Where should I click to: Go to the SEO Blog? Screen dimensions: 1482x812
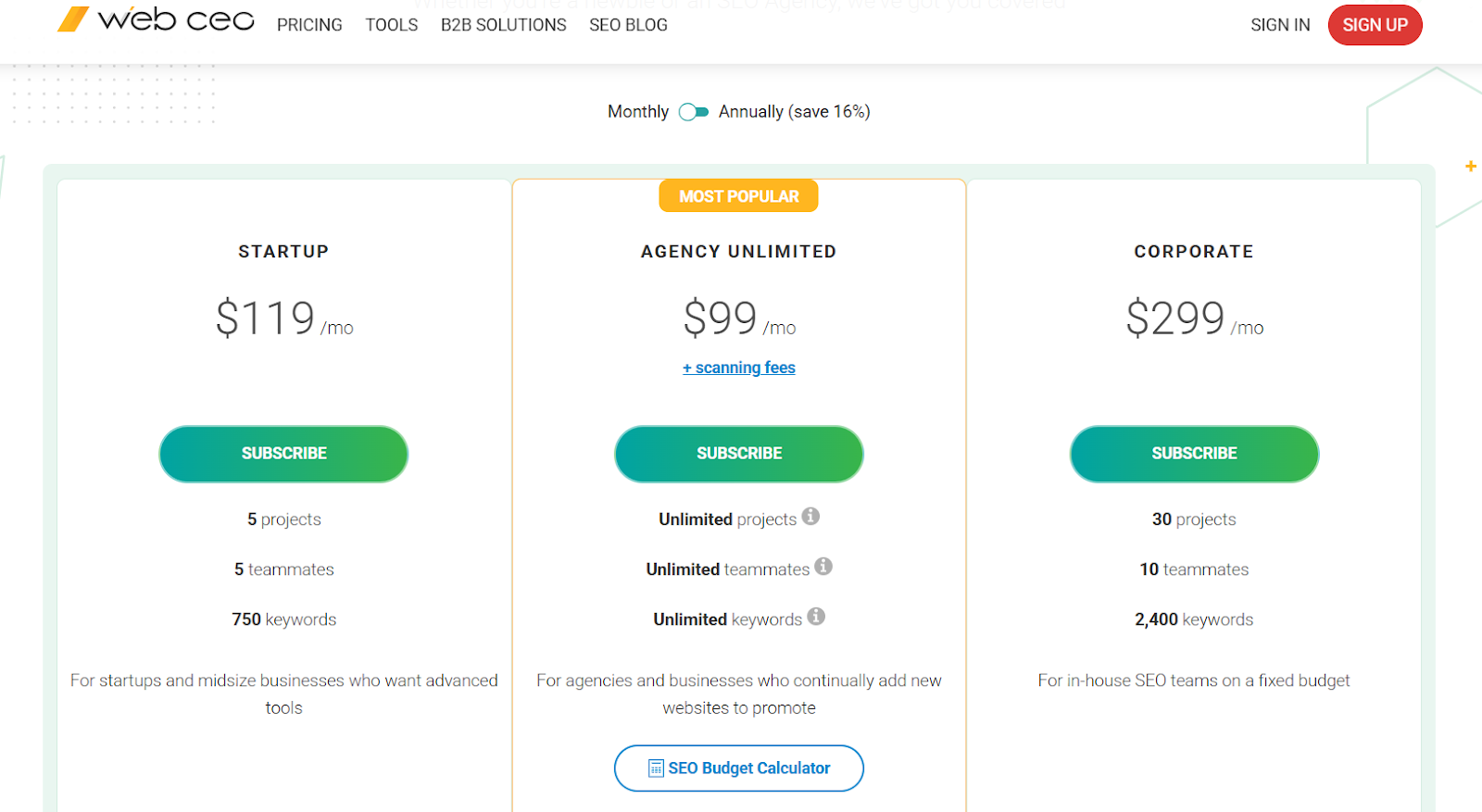(x=628, y=25)
